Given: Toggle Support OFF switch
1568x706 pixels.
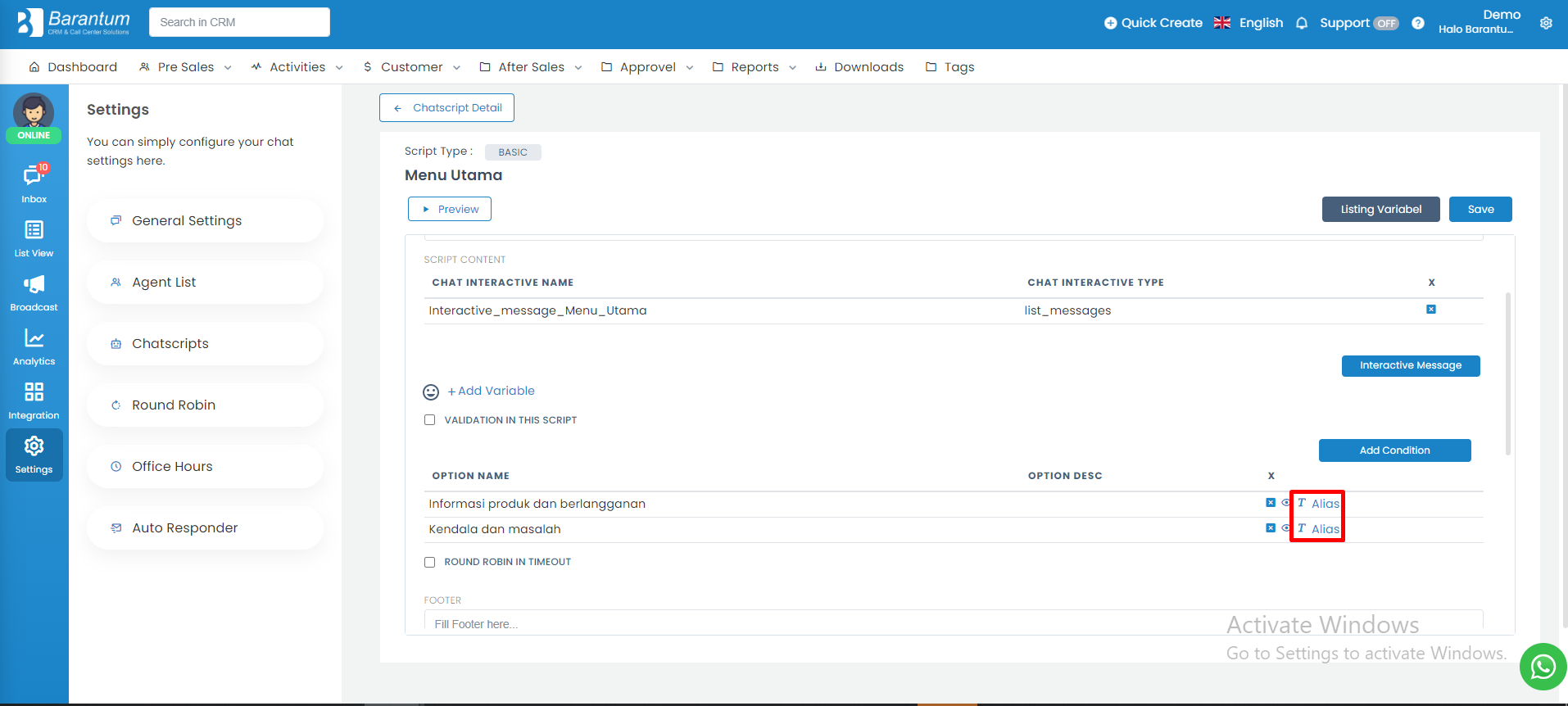Looking at the screenshot, I should pyautogui.click(x=1386, y=23).
